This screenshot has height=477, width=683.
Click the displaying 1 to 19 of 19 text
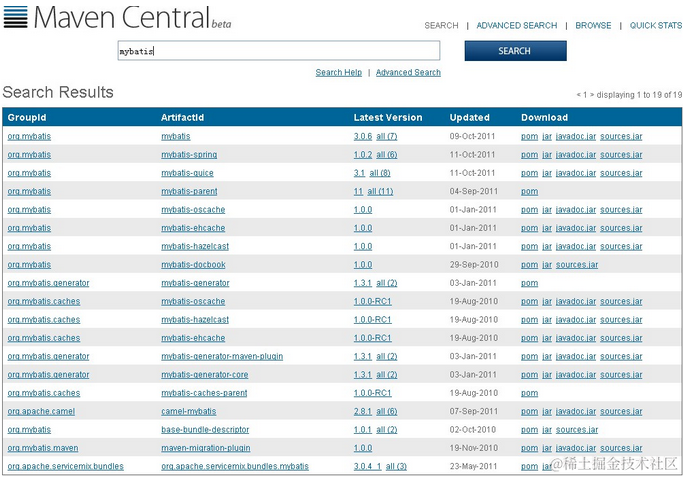(639, 95)
